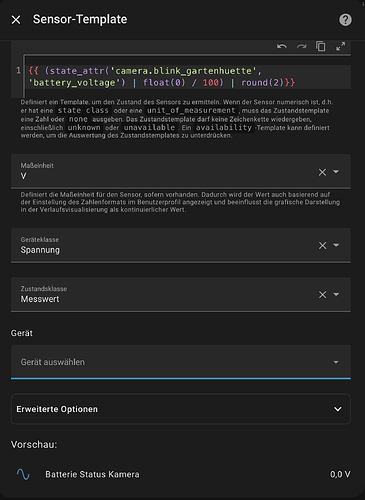Select the Spannung device class value

coord(40,250)
